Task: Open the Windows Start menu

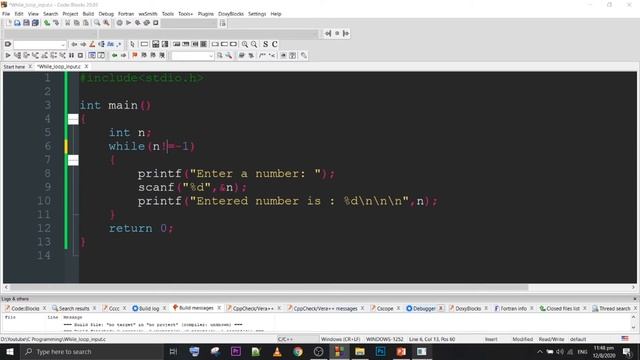Action: pos(10,351)
